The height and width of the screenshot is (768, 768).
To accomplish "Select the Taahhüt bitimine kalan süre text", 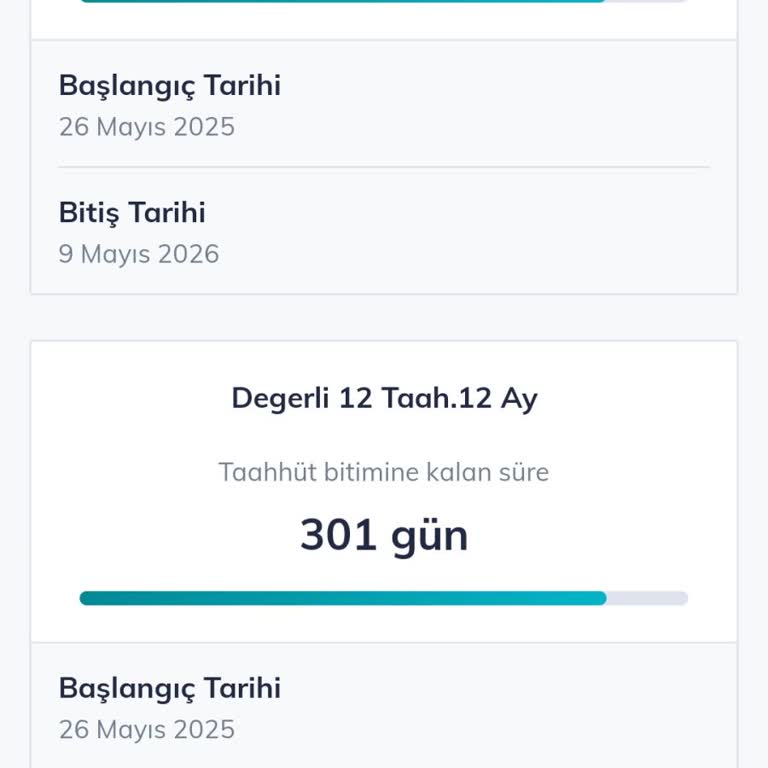I will coord(384,472).
